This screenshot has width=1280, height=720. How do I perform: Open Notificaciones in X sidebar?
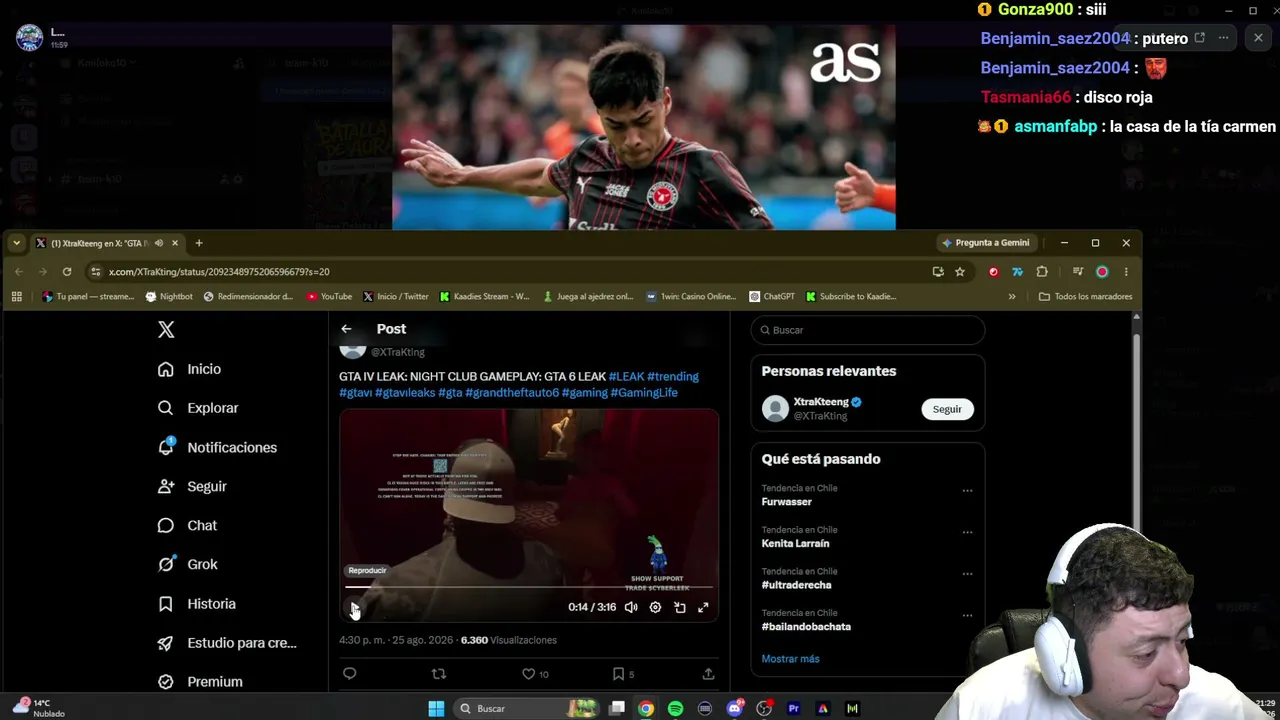point(217,447)
